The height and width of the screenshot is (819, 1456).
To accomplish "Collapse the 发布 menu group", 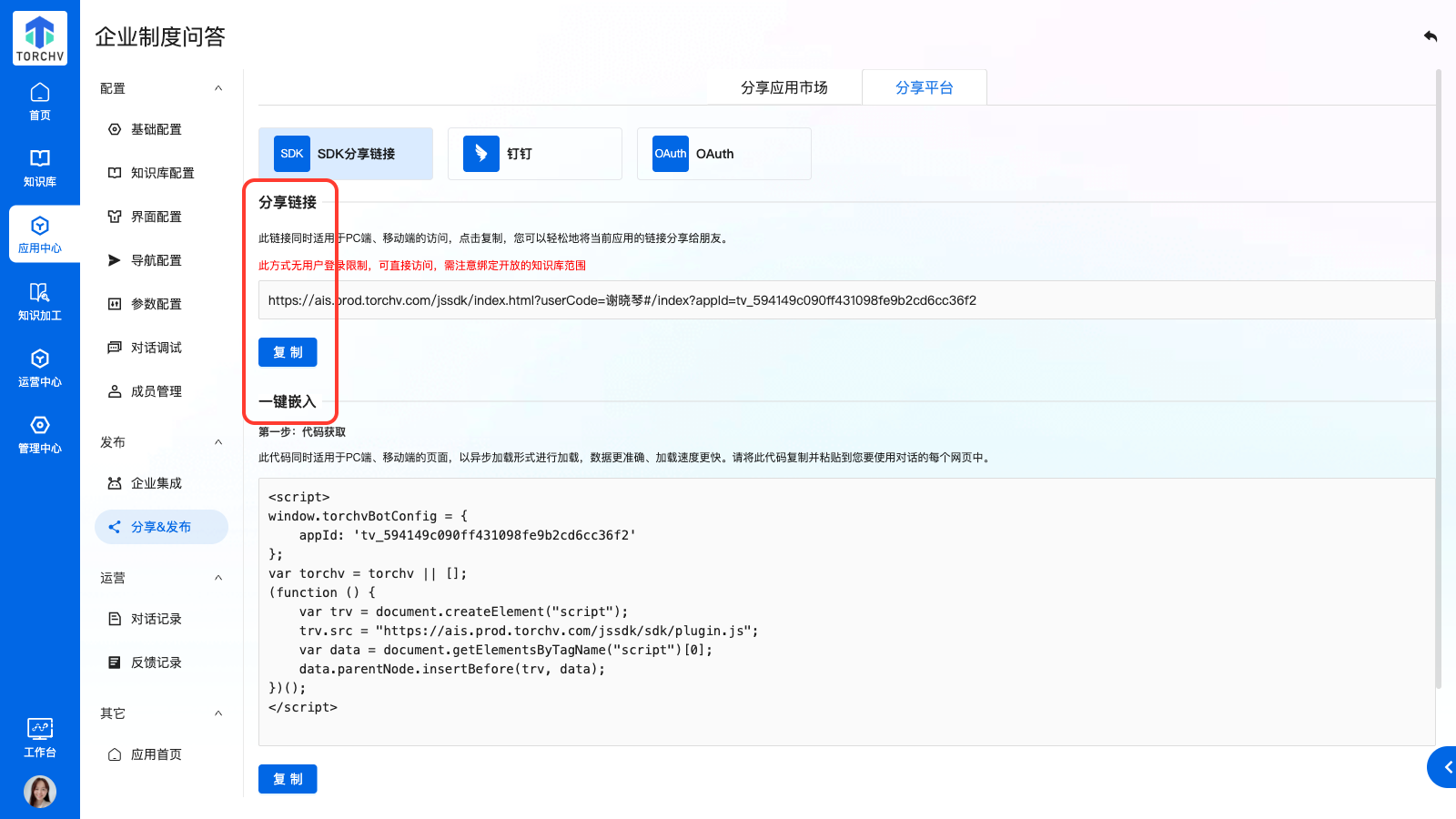I will [x=218, y=442].
